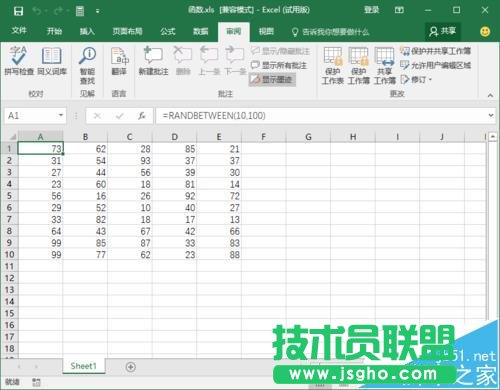Image resolution: width=500 pixels, height=390 pixels.
Task: Click the Name Box showing A1
Action: click(x=31, y=116)
